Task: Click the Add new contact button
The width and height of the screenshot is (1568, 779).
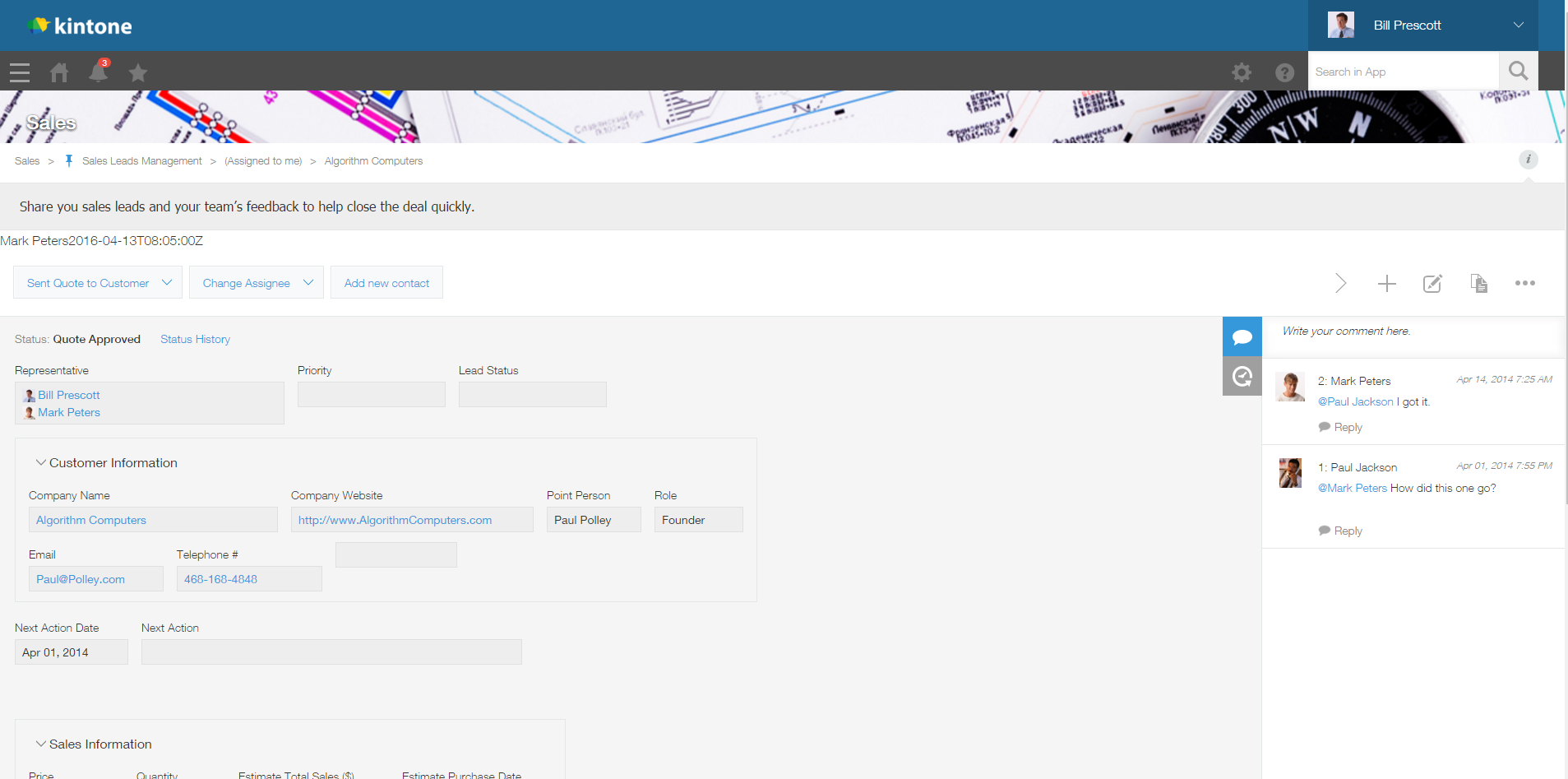Action: click(386, 283)
